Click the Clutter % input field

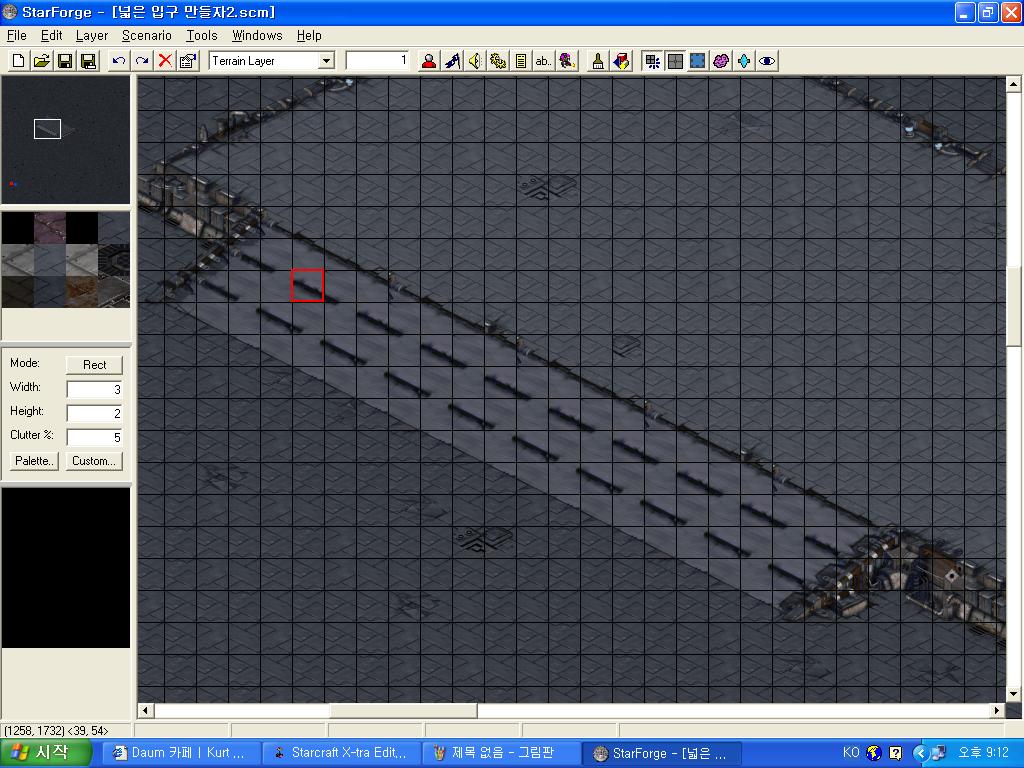tap(95, 437)
